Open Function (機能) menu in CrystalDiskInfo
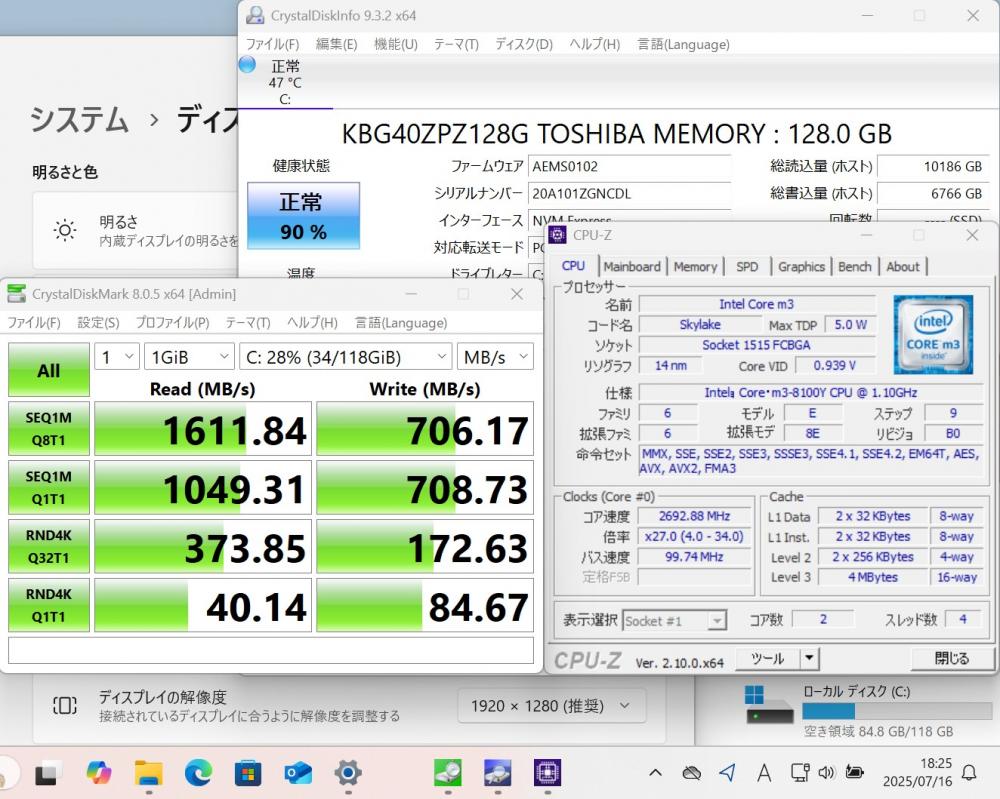This screenshot has width=1000, height=799. pyautogui.click(x=395, y=44)
